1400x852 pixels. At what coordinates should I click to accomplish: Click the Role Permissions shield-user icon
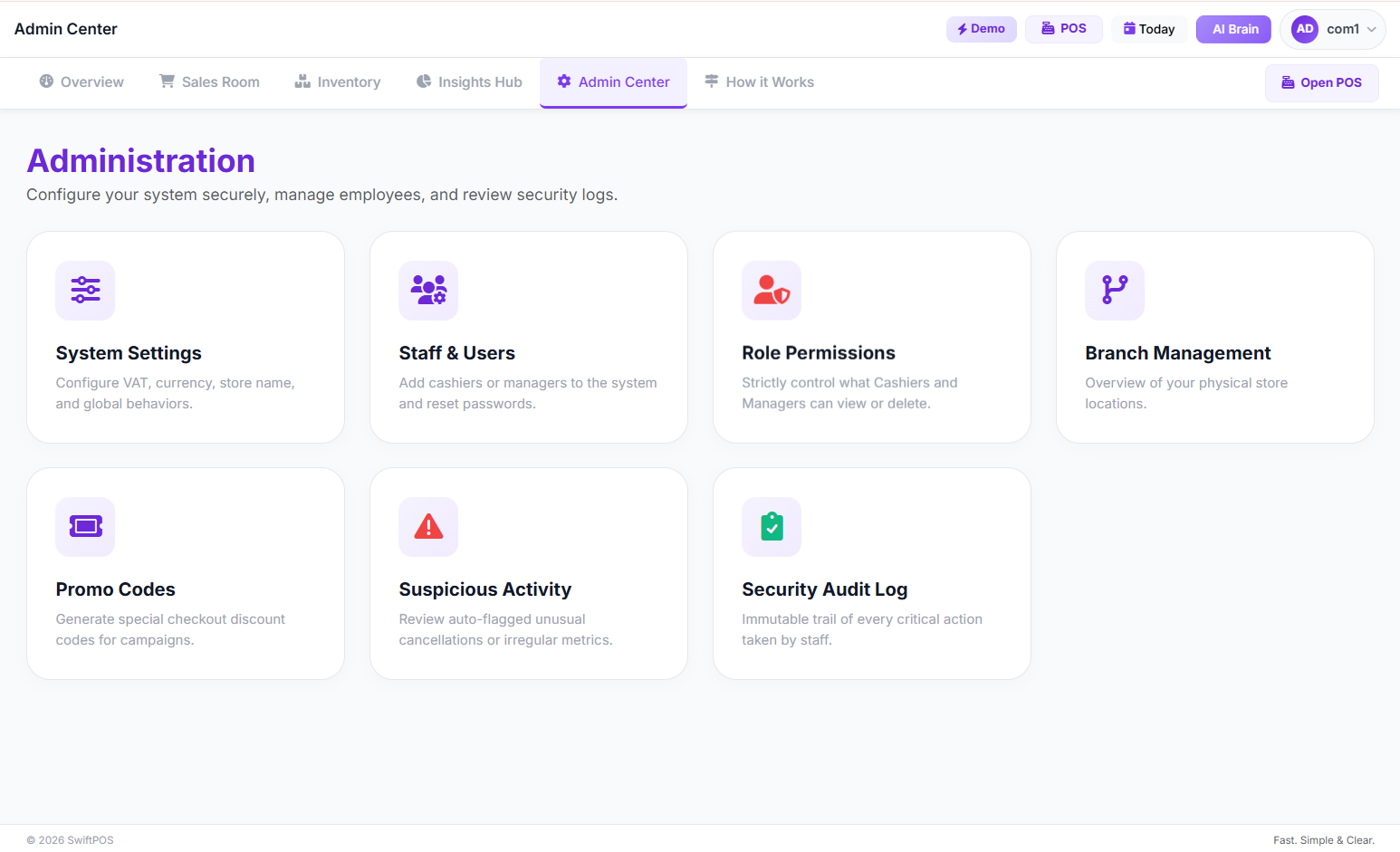772,290
